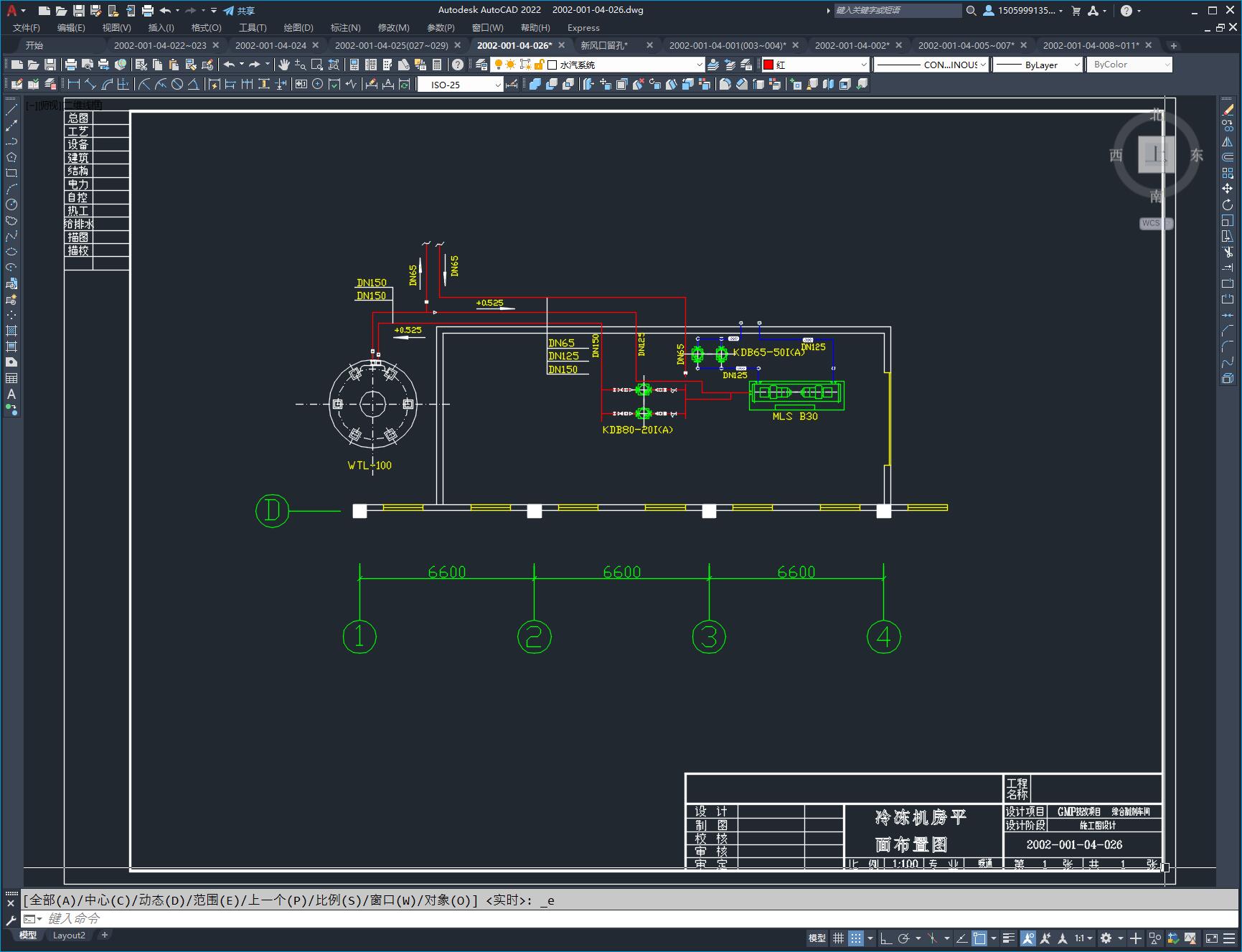This screenshot has height=952, width=1242.
Task: Open the linetype dropdown CONTINUOUS
Action: pyautogui.click(x=931, y=65)
